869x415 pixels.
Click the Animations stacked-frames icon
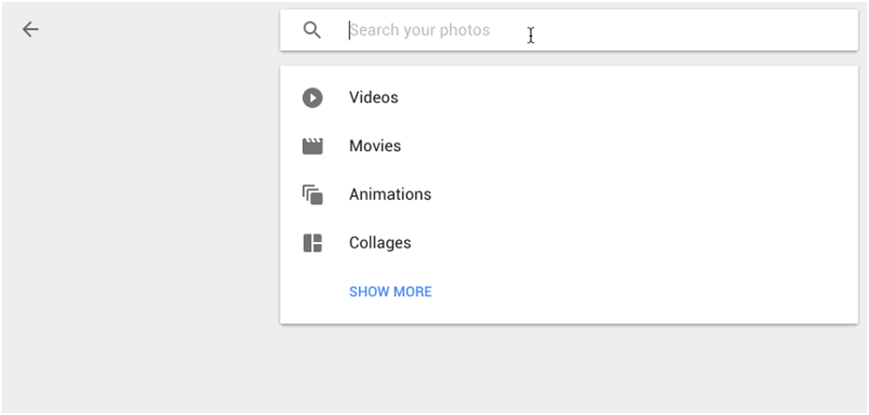313,195
